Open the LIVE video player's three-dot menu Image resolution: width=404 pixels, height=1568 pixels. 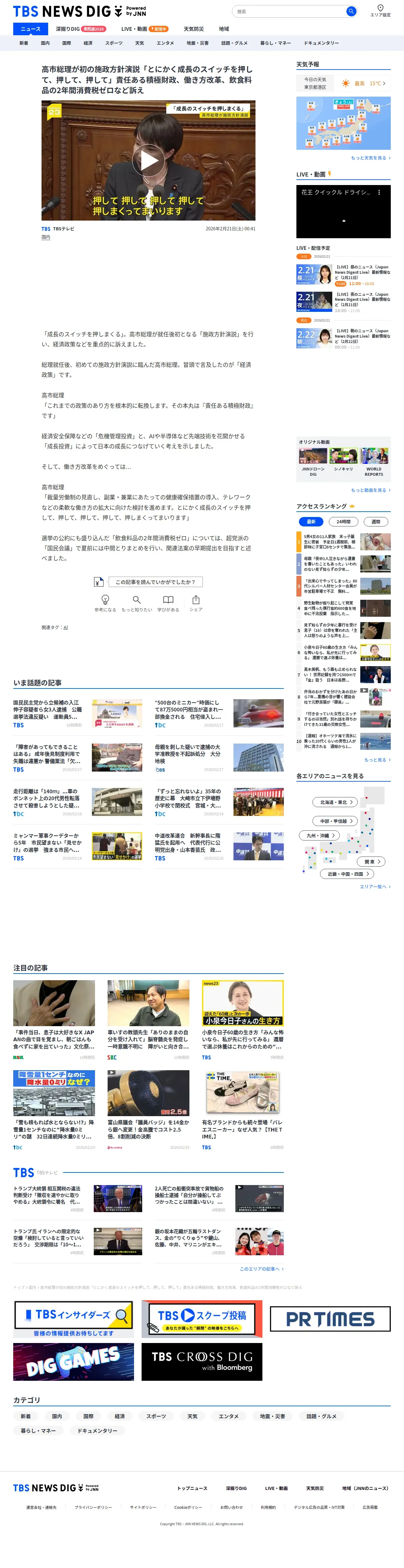(x=379, y=192)
